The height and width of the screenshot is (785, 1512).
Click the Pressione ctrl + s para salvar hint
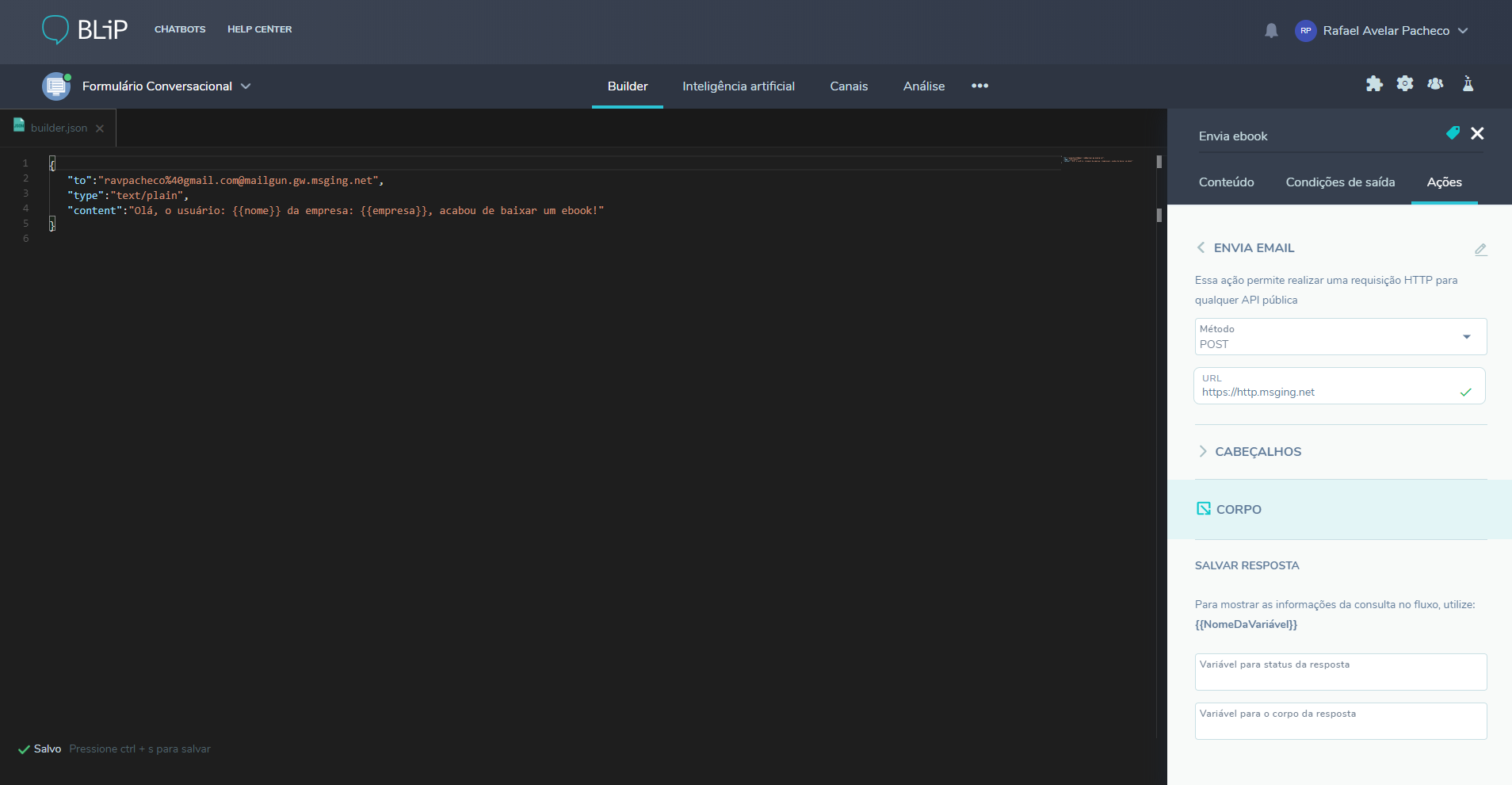click(x=139, y=749)
